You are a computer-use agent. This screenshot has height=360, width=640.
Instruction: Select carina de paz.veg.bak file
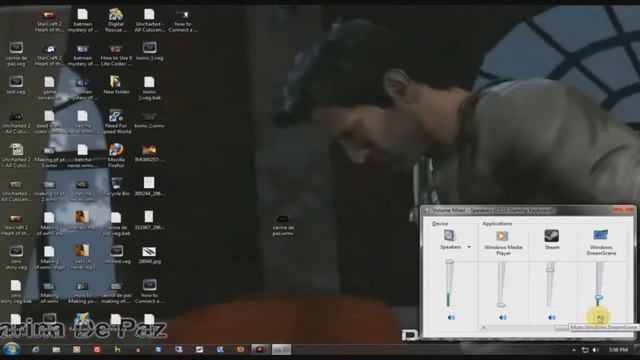click(x=116, y=223)
